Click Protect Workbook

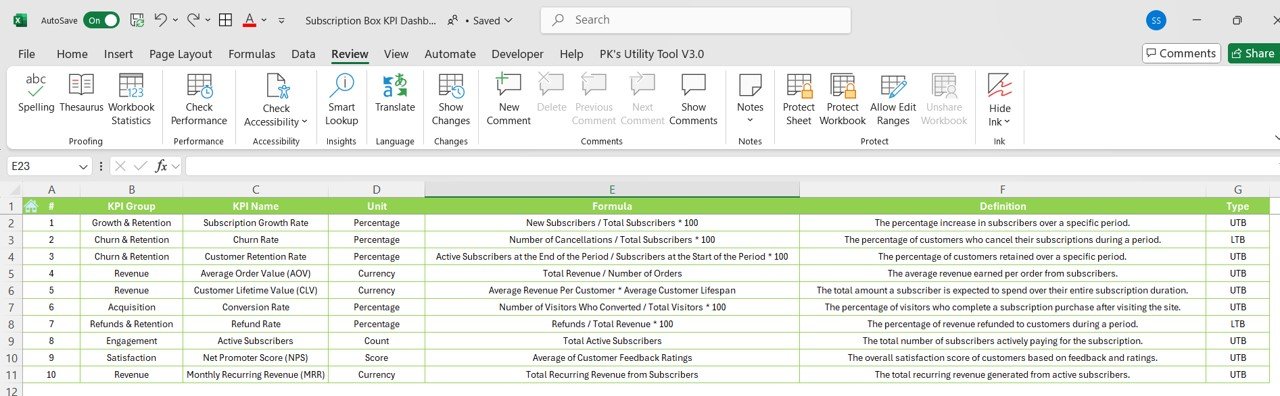843,100
